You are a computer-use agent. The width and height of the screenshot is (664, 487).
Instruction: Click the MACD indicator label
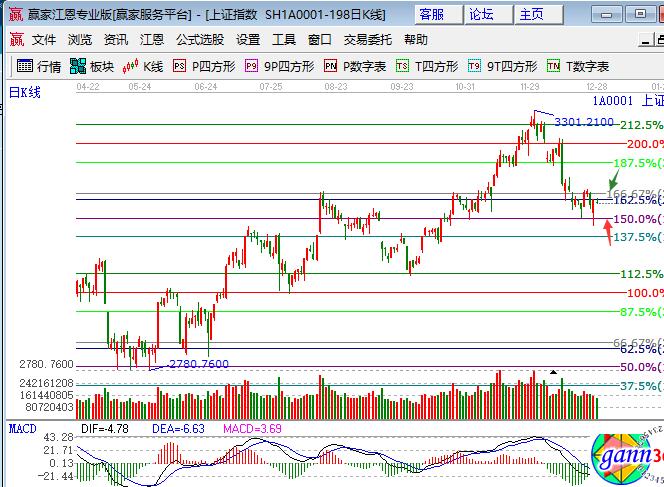[22, 429]
